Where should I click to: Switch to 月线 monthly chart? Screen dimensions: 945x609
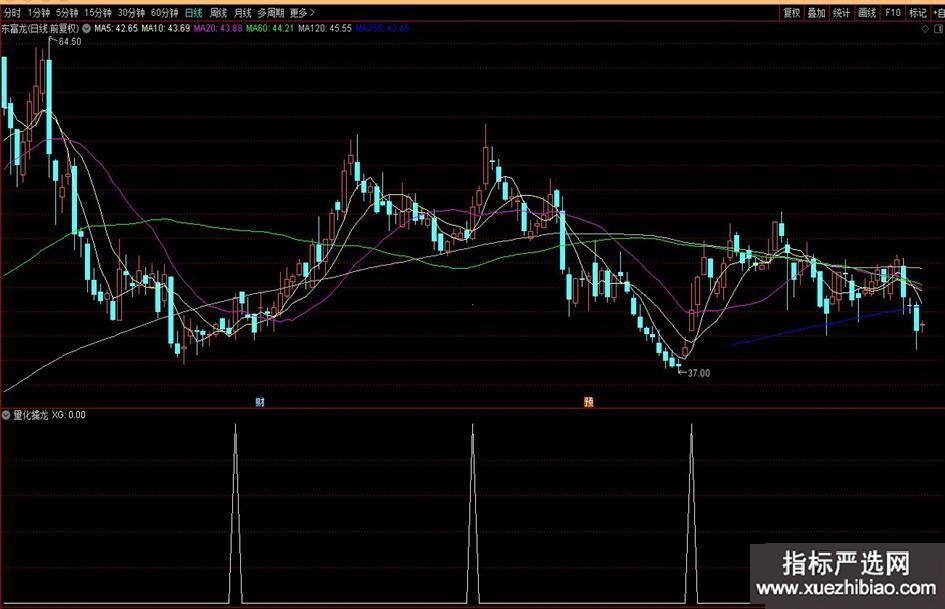[x=242, y=13]
